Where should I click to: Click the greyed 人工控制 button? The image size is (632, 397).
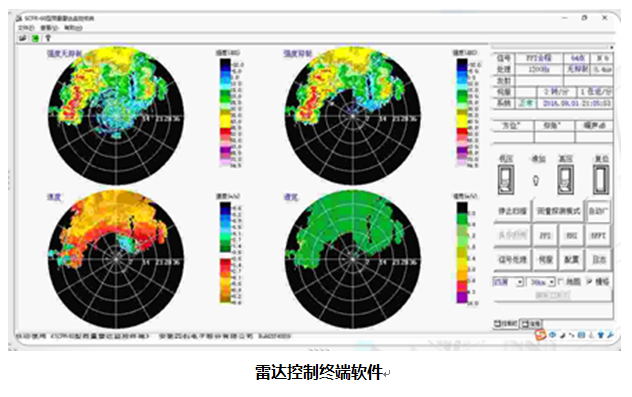pyautogui.click(x=512, y=235)
